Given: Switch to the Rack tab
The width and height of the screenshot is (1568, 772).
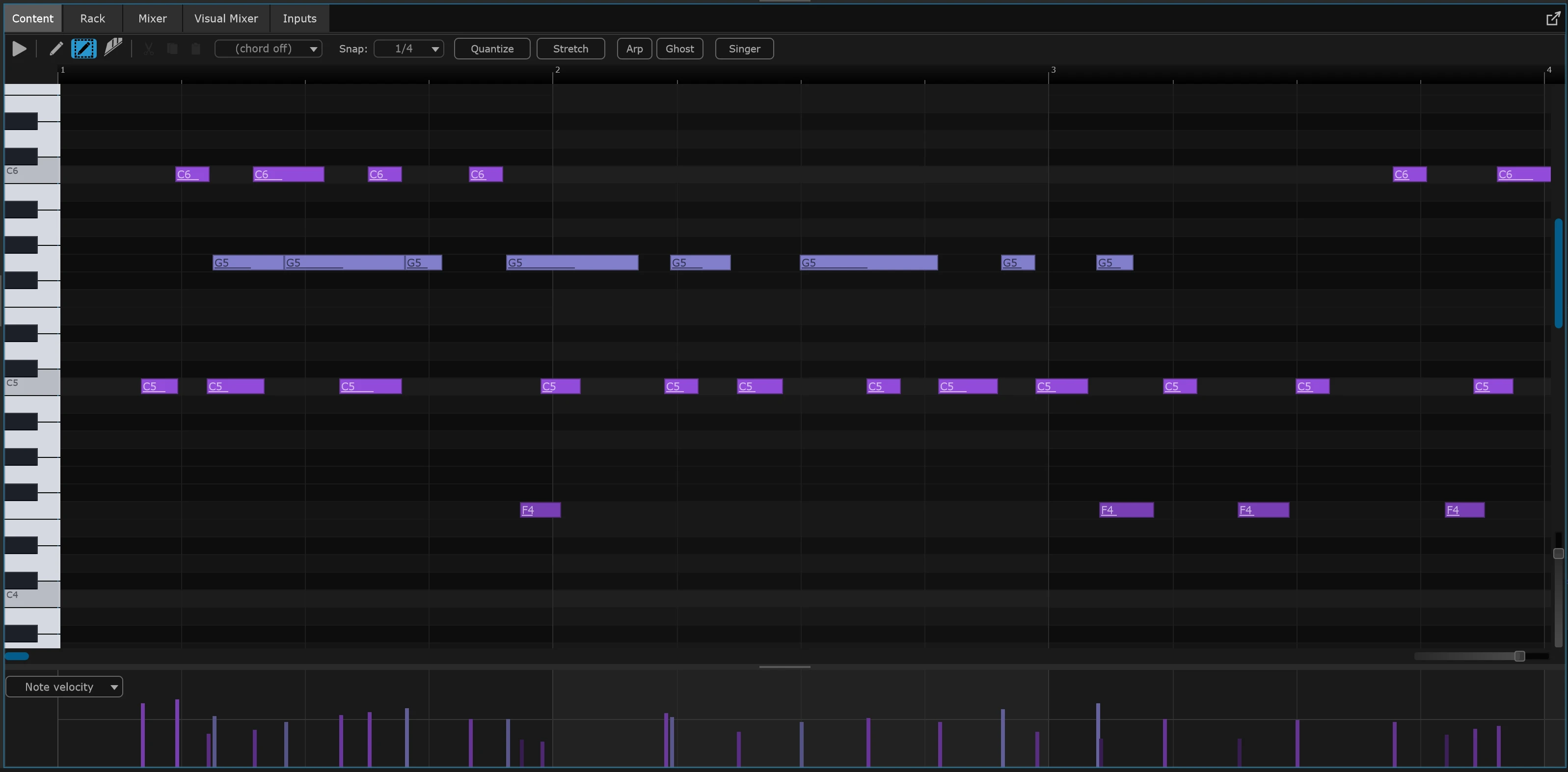Looking at the screenshot, I should 92,18.
